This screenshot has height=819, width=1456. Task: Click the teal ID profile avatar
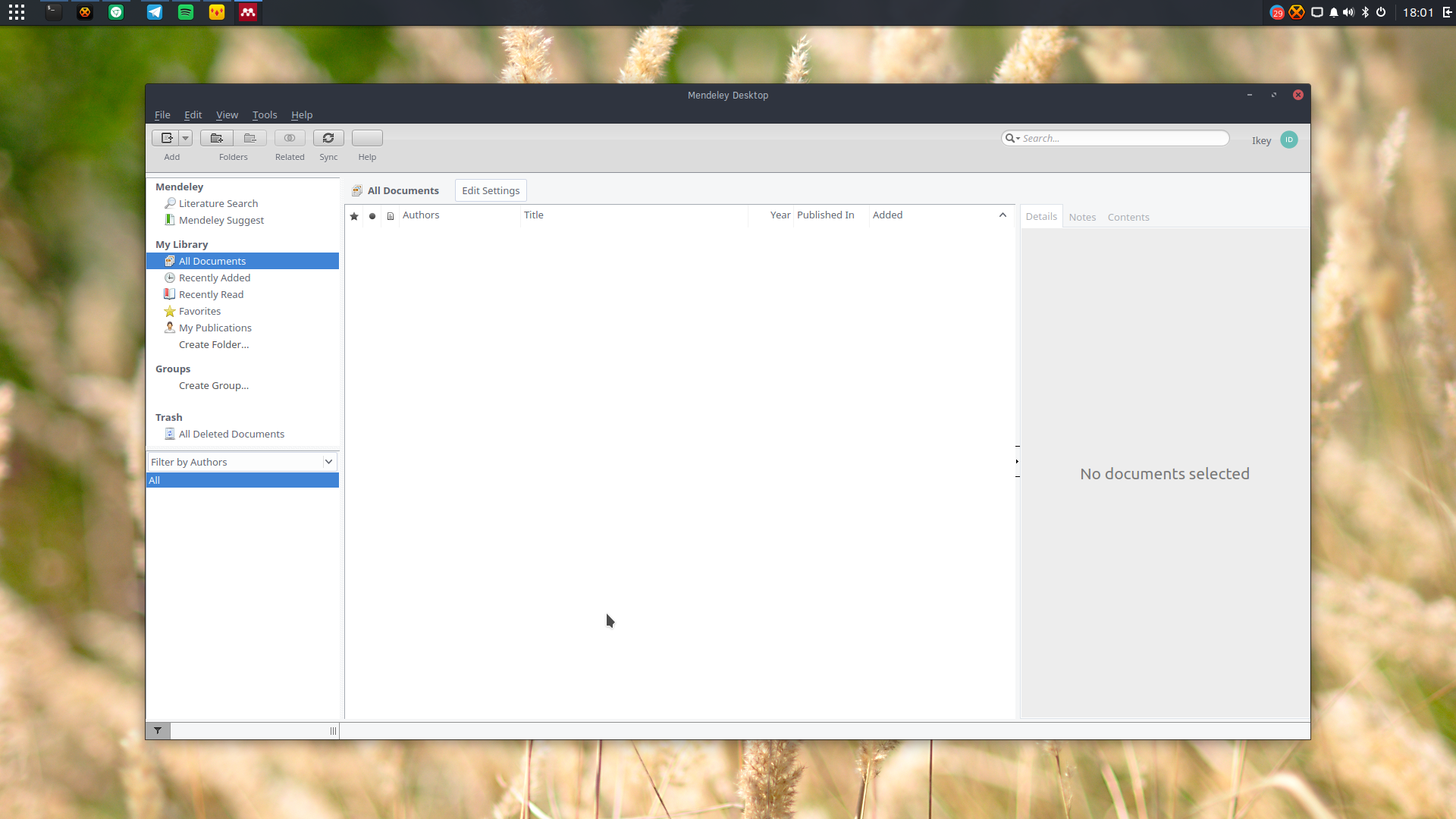click(1288, 140)
